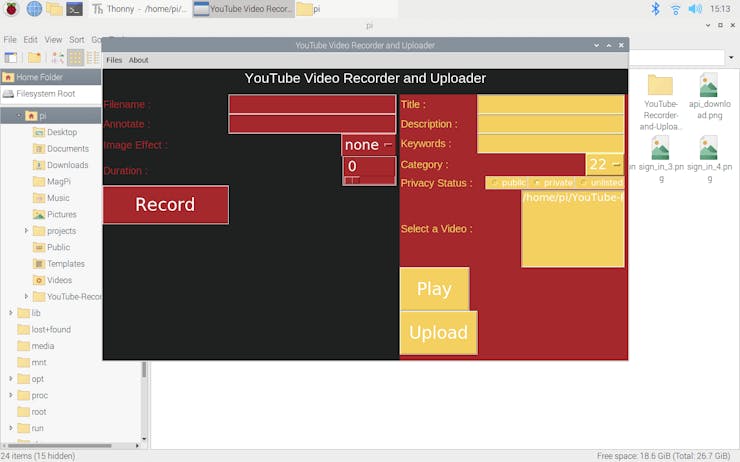
Task: Click the sort files toolbar icon
Action: coord(58,58)
